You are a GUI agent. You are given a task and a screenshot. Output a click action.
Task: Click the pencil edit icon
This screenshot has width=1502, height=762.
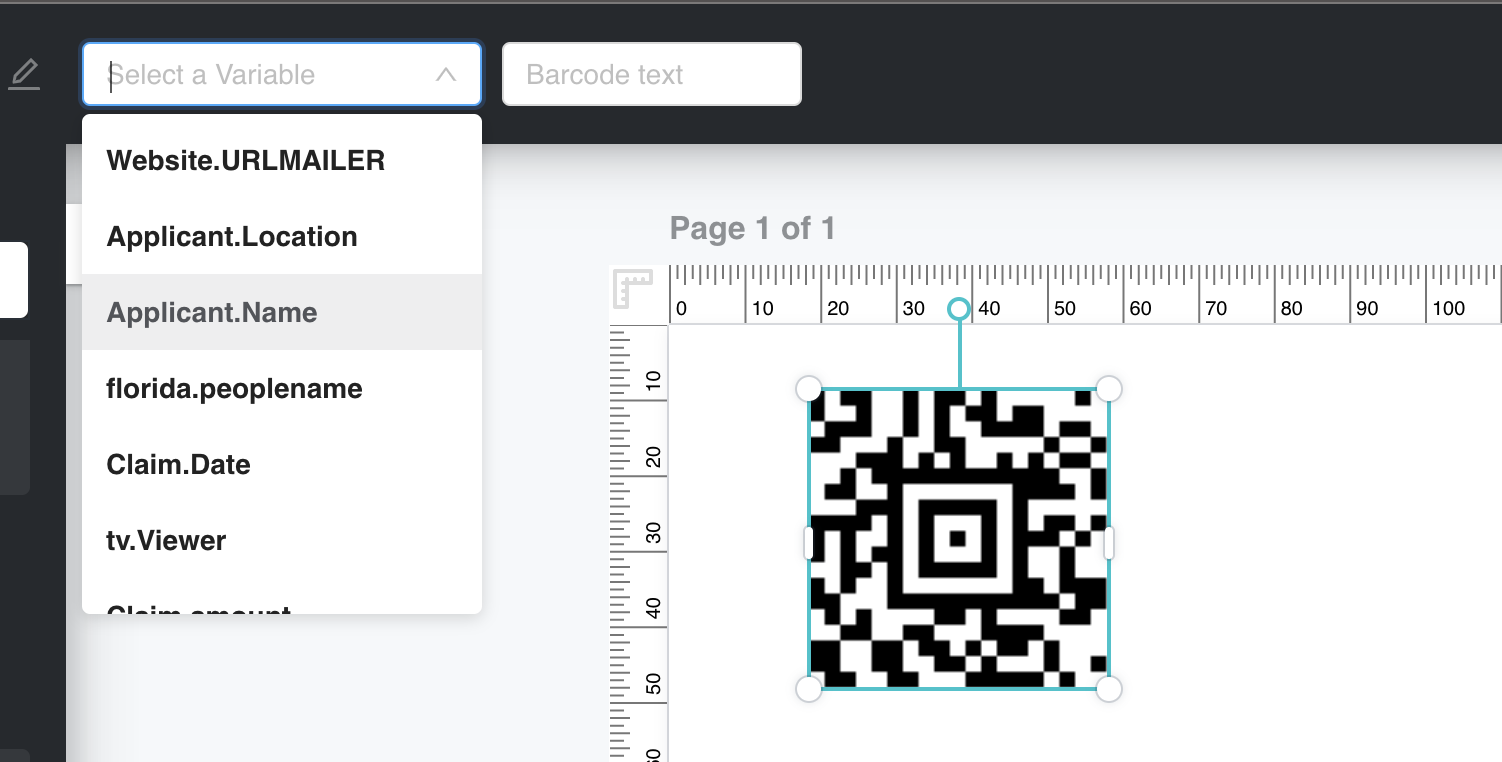click(x=25, y=75)
